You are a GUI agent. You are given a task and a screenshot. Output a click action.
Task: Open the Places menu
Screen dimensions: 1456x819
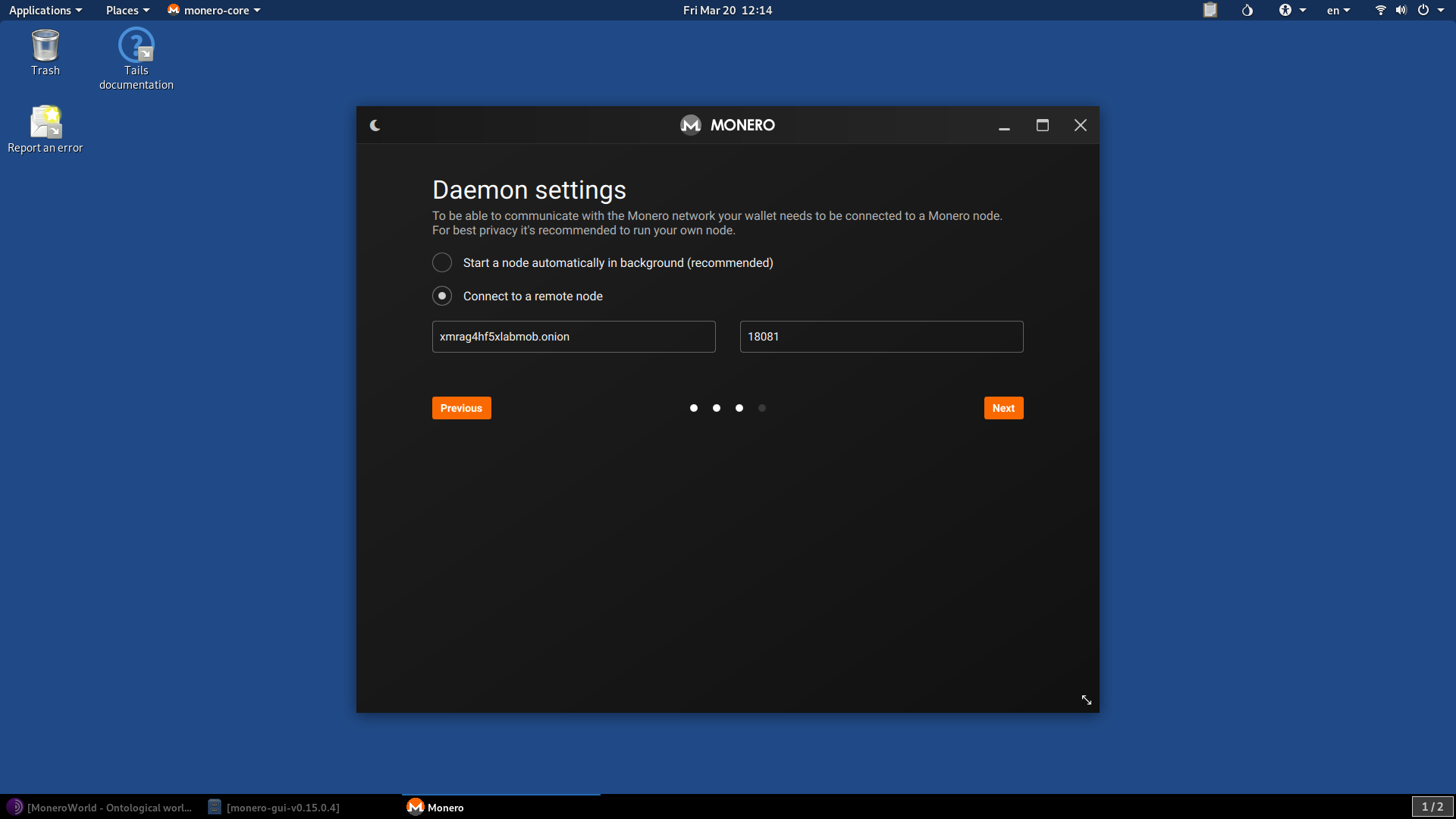[122, 10]
